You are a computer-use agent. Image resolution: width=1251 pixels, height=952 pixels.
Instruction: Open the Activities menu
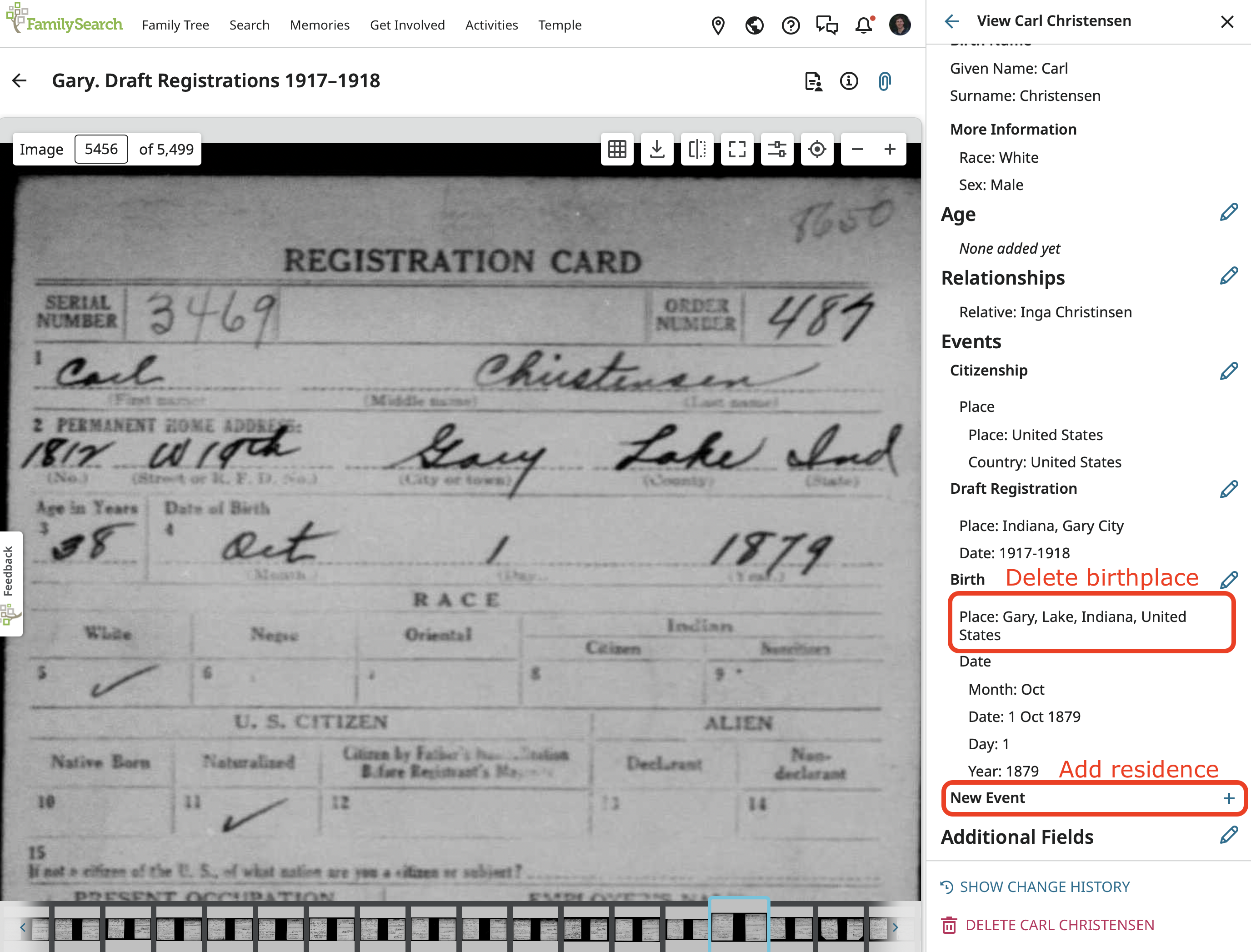[491, 25]
